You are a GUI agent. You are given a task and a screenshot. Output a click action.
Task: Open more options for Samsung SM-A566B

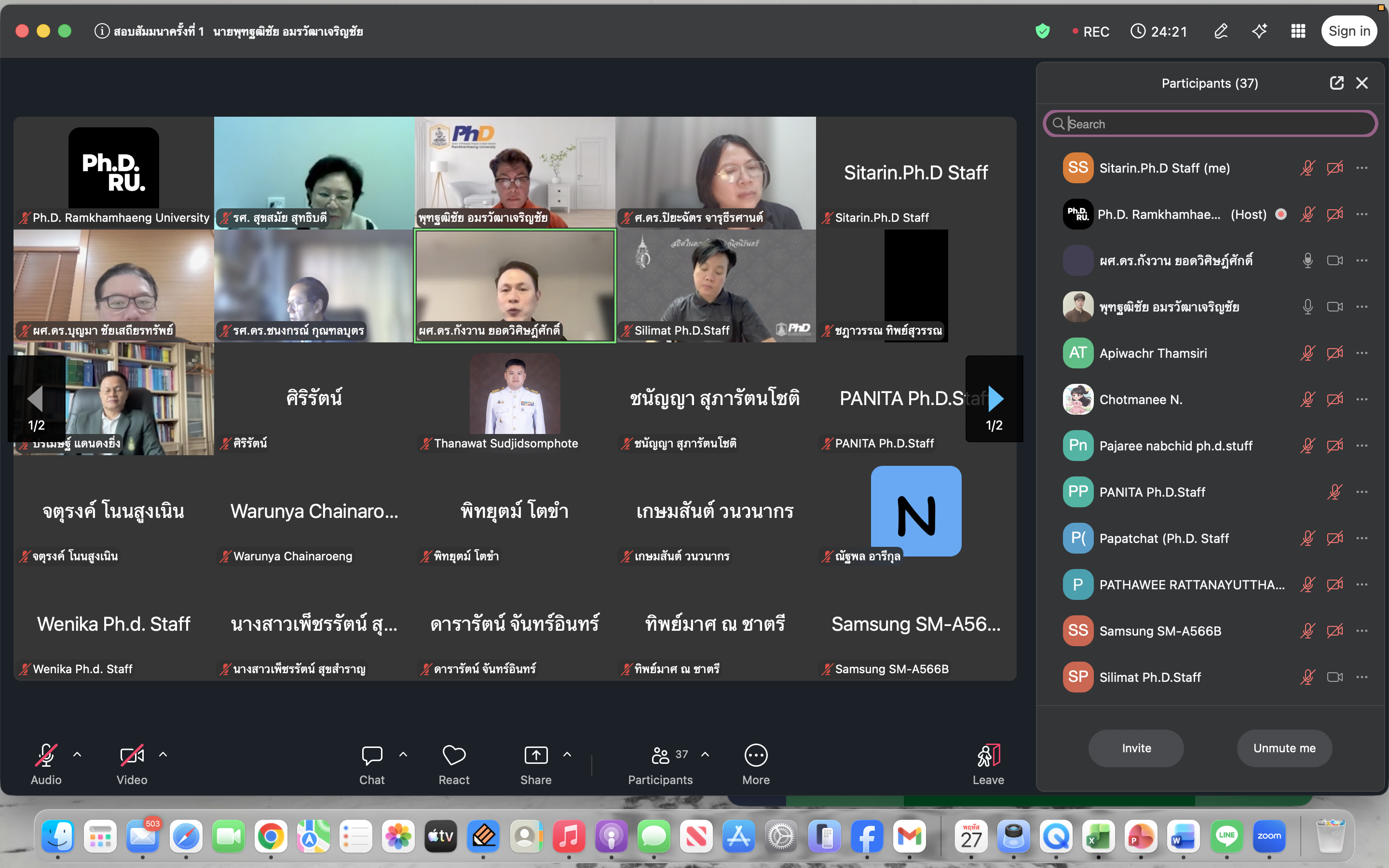pos(1362,631)
